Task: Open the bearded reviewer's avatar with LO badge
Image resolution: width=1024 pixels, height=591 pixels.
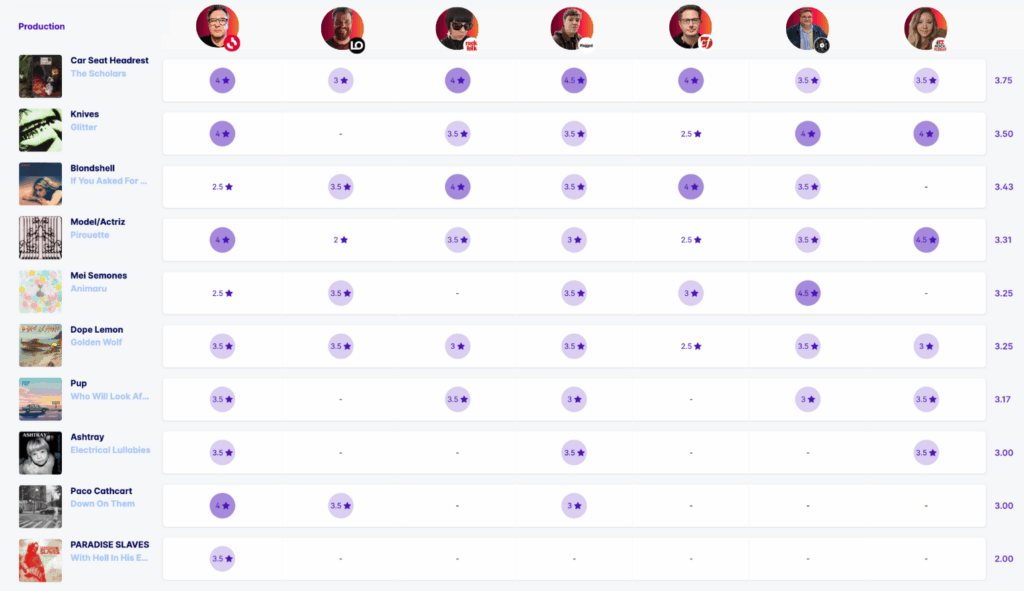Action: tap(342, 29)
